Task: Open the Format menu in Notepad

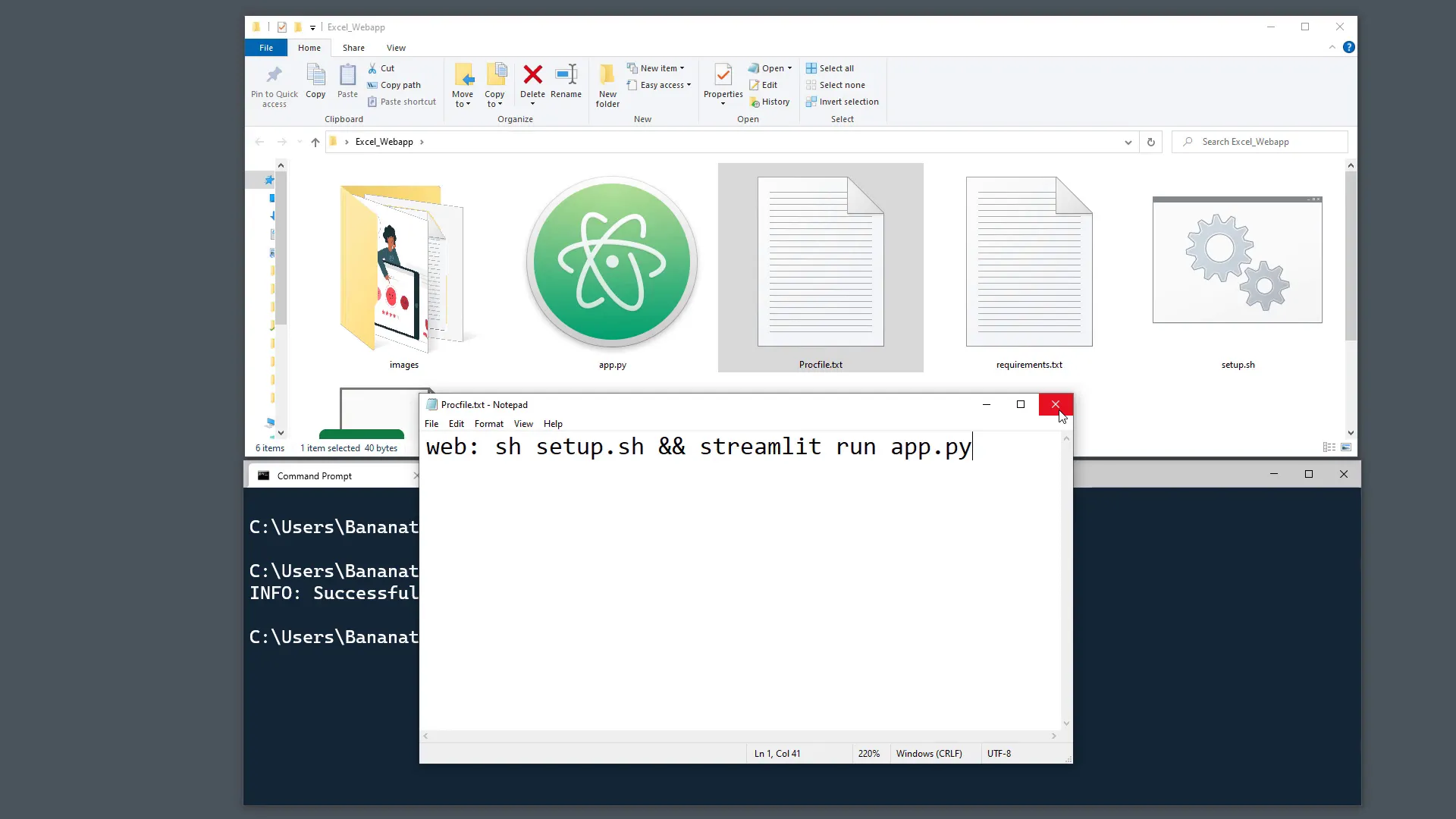Action: [x=488, y=423]
